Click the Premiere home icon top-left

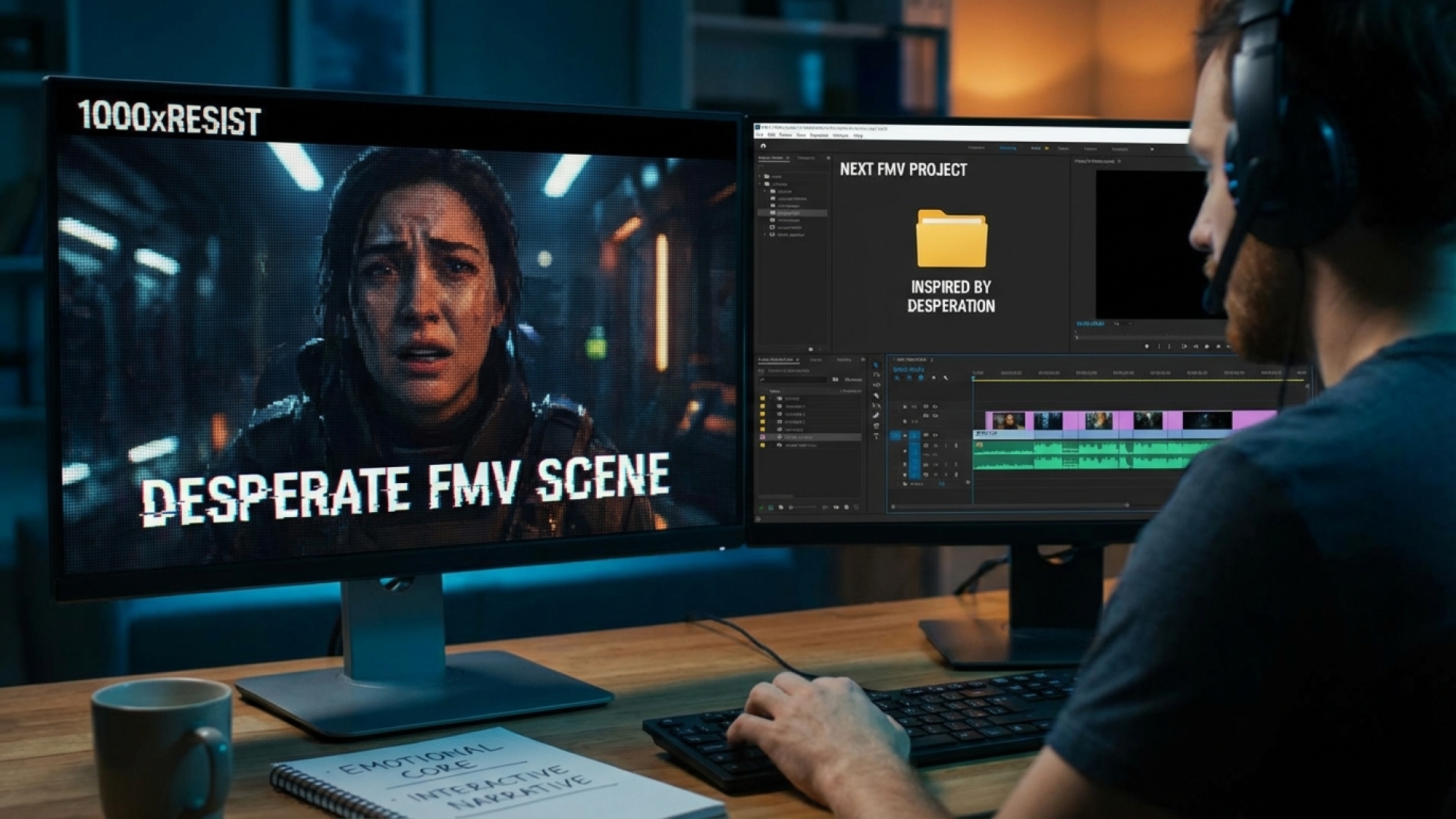pos(764,146)
